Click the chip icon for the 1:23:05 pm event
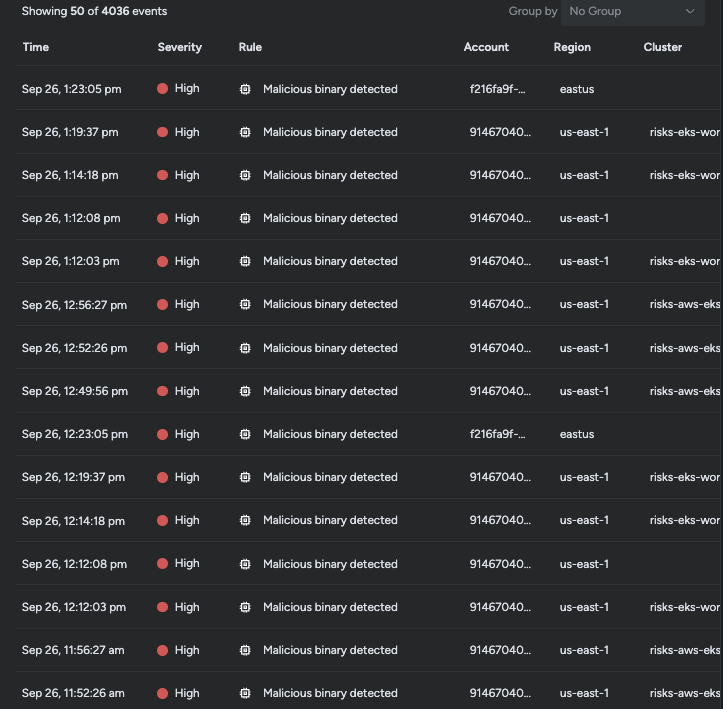Screen dimensions: 723x709 (245, 89)
